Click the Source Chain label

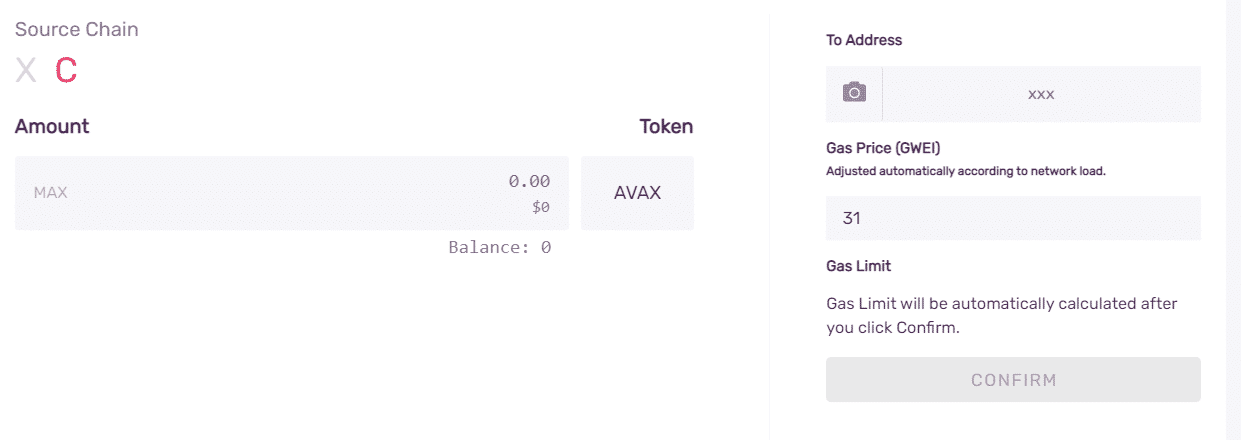(77, 29)
